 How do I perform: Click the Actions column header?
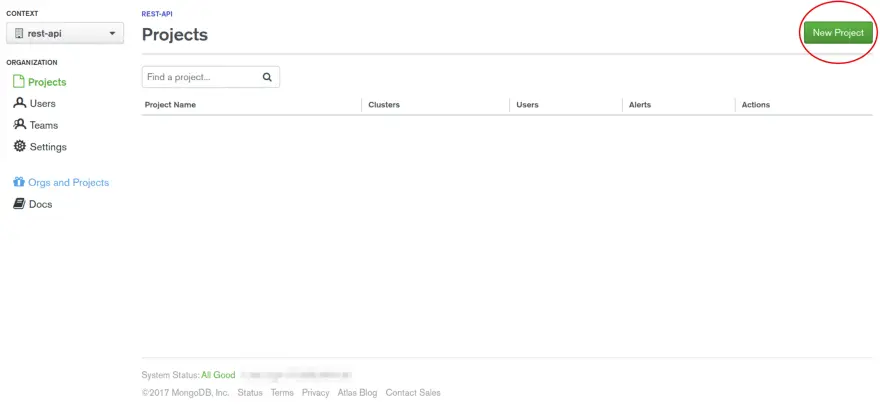click(756, 105)
